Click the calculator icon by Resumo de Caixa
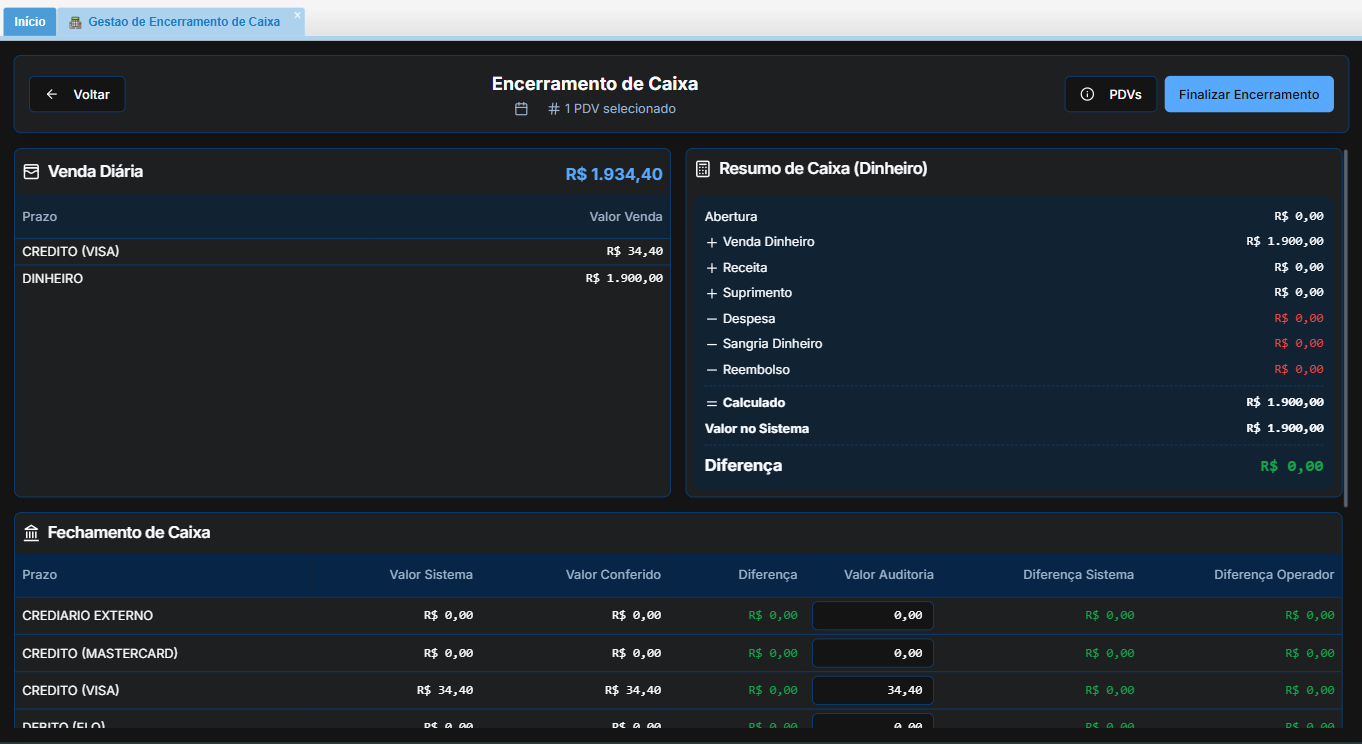This screenshot has width=1362, height=744. (x=703, y=169)
